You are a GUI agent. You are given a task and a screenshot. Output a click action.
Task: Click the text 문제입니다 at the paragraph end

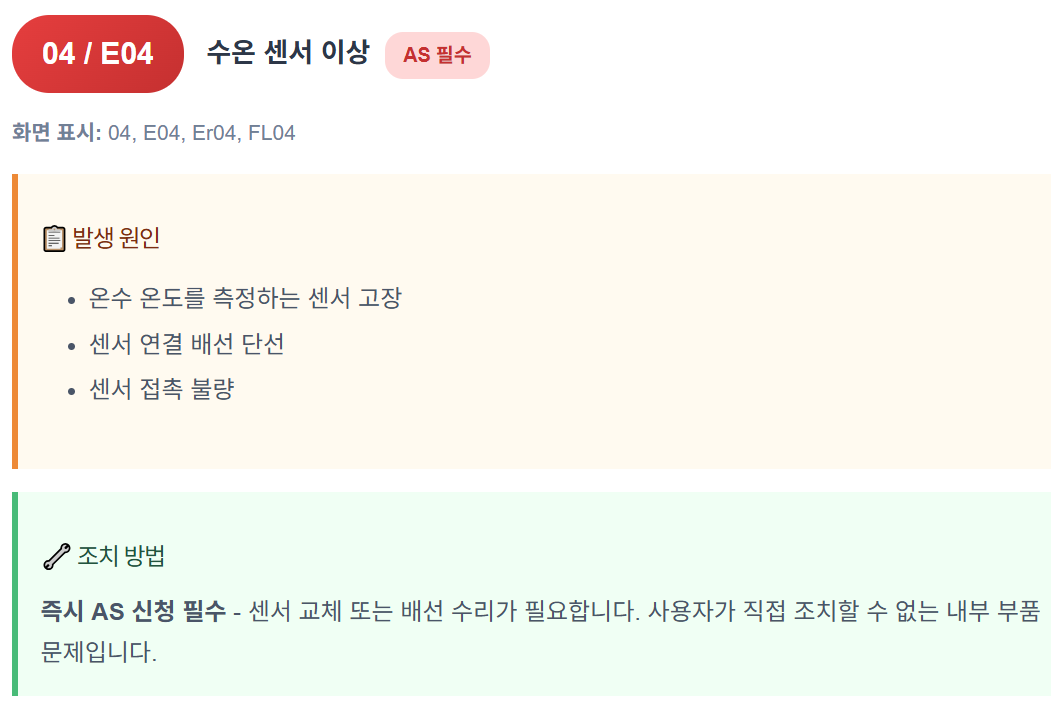coord(99,651)
